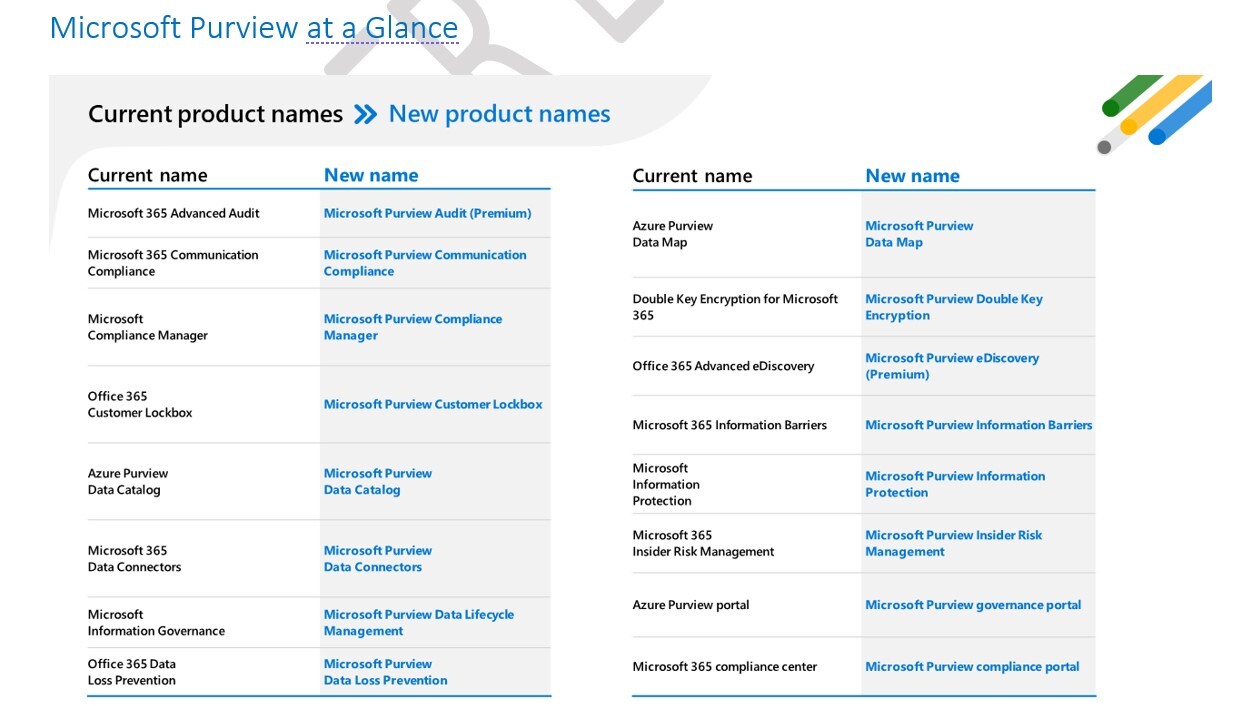The height and width of the screenshot is (706, 1253).
Task: Click Microsoft Purview Insider Risk Management link
Action: 953,543
